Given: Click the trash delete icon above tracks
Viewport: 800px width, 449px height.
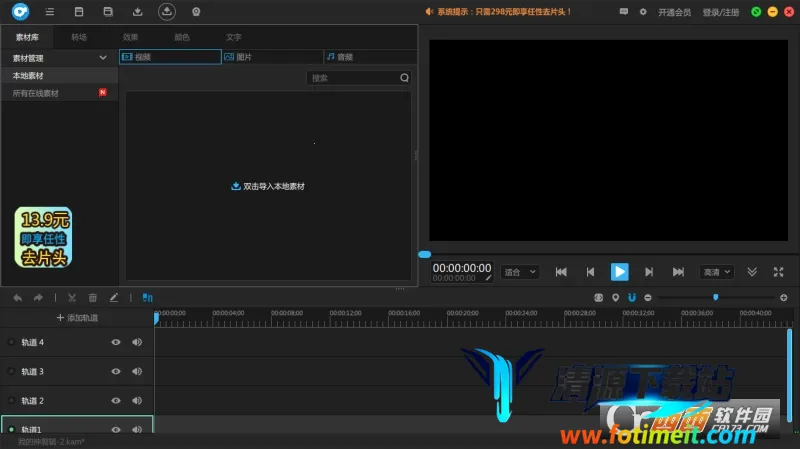Looking at the screenshot, I should (93, 297).
